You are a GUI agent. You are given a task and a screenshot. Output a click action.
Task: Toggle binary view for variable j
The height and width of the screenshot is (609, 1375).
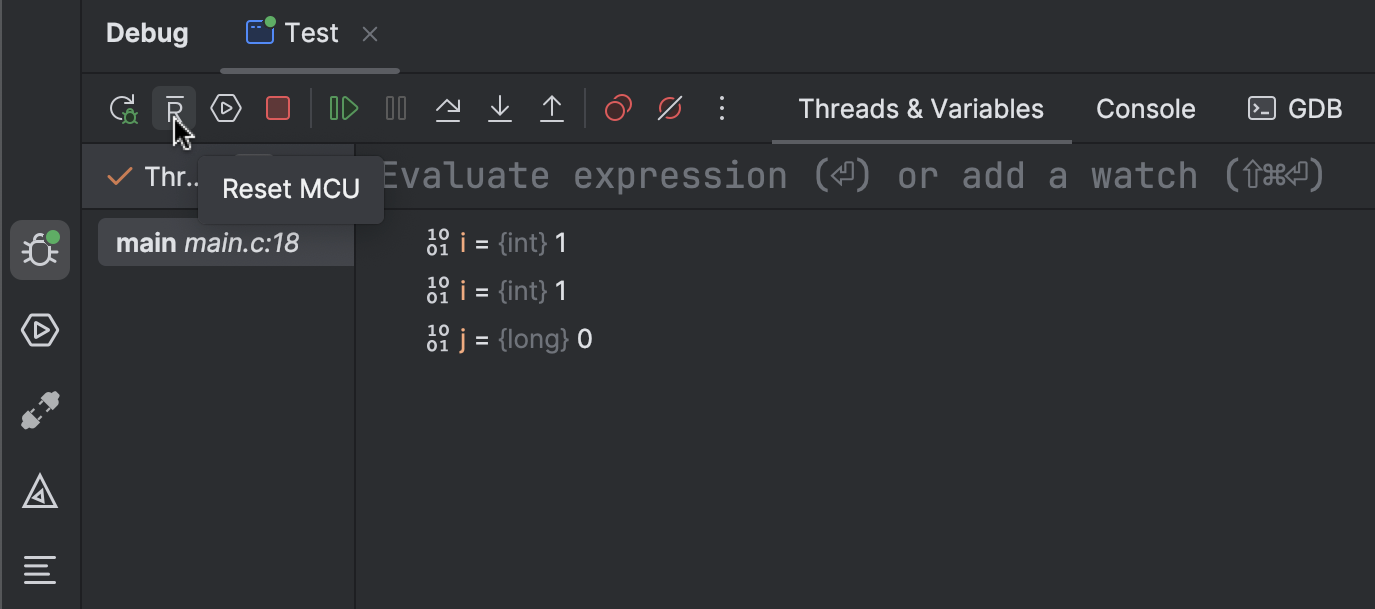pos(437,338)
